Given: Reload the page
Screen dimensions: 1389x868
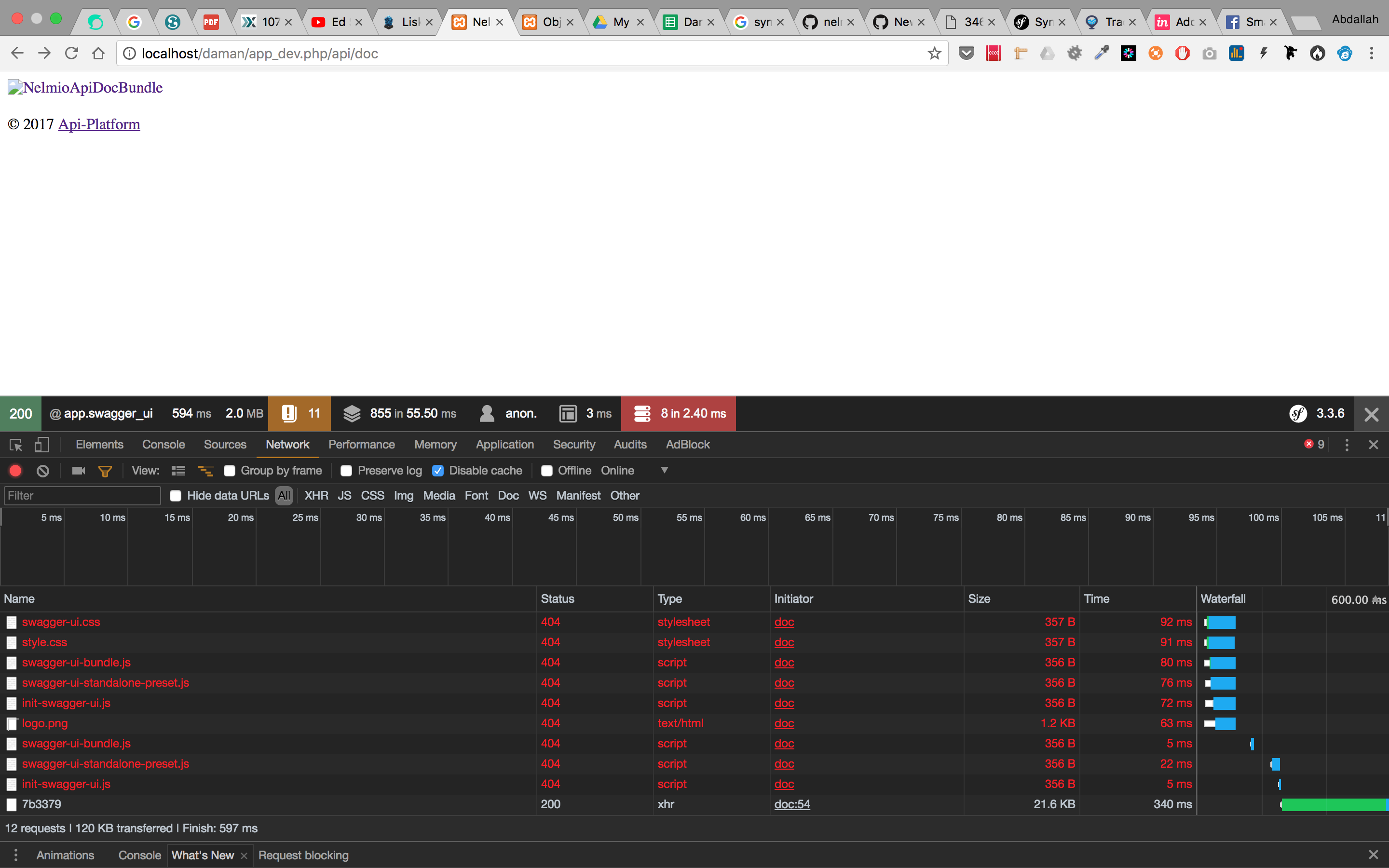Looking at the screenshot, I should (x=71, y=54).
